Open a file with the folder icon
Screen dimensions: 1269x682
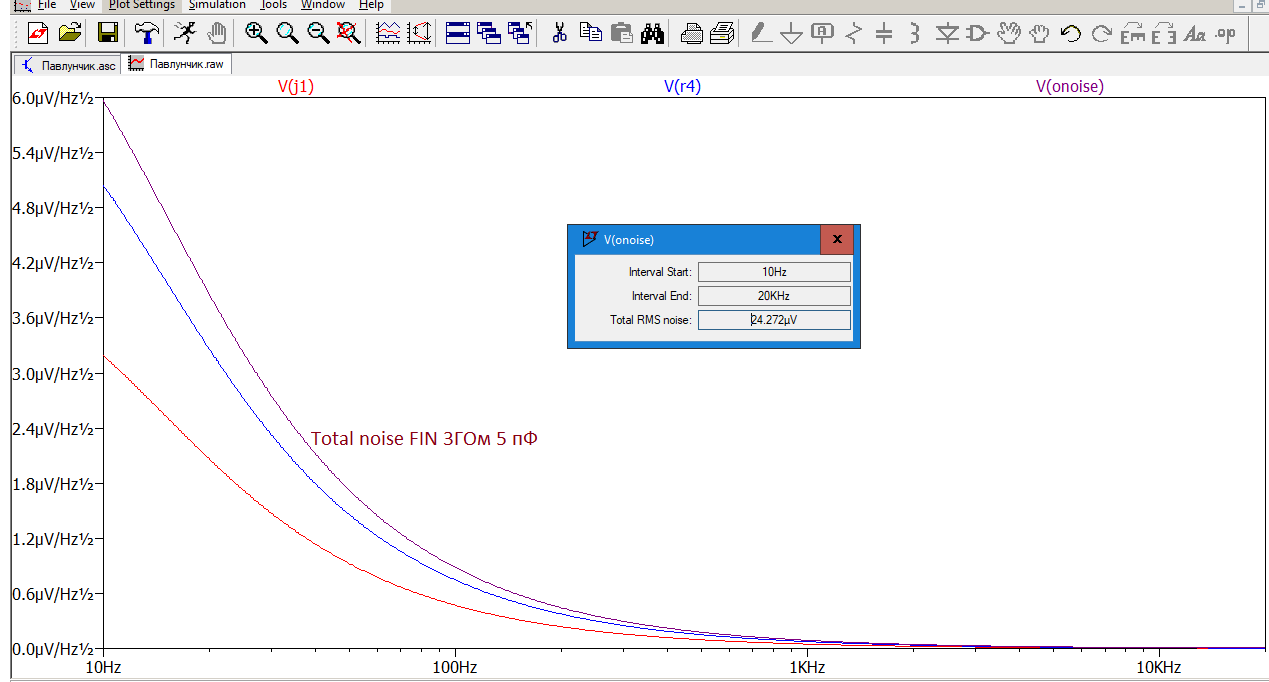69,33
